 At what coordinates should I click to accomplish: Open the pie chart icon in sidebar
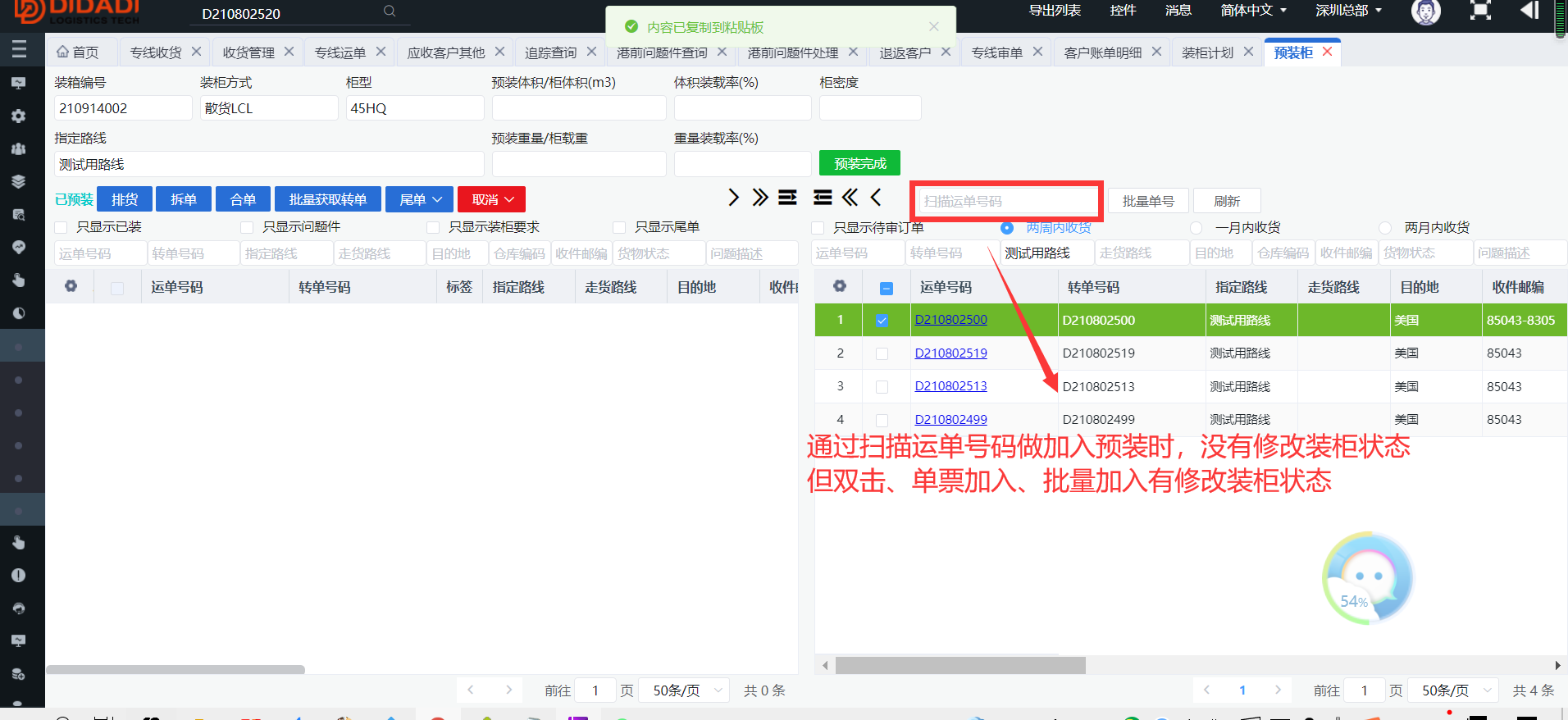(18, 312)
